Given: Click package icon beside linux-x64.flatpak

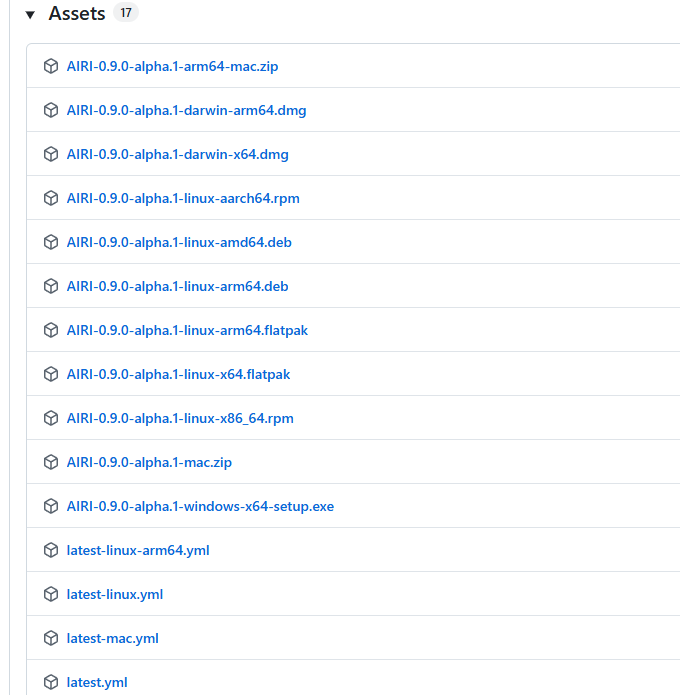Looking at the screenshot, I should click(x=51, y=374).
